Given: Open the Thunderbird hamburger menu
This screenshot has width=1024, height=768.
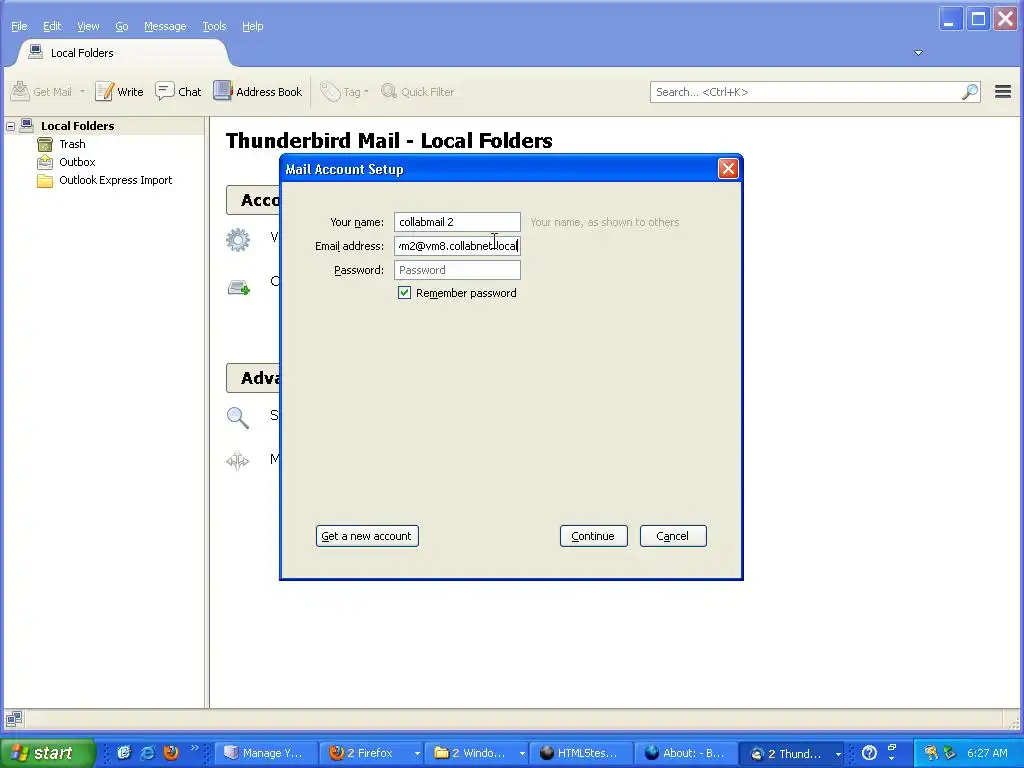Looking at the screenshot, I should pyautogui.click(x=1002, y=92).
